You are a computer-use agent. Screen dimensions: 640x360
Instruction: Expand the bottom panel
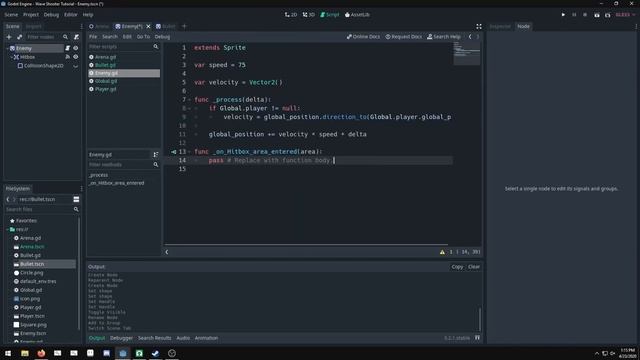click(477, 338)
